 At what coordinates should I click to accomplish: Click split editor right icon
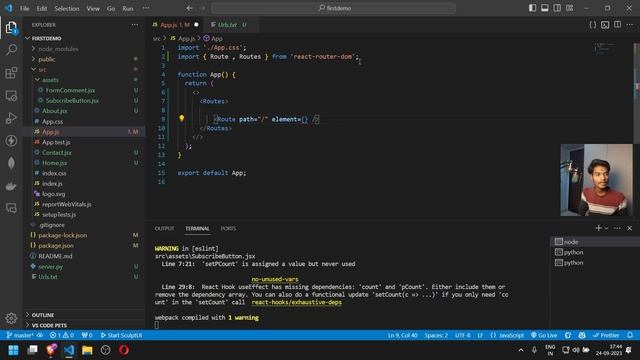click(617, 25)
